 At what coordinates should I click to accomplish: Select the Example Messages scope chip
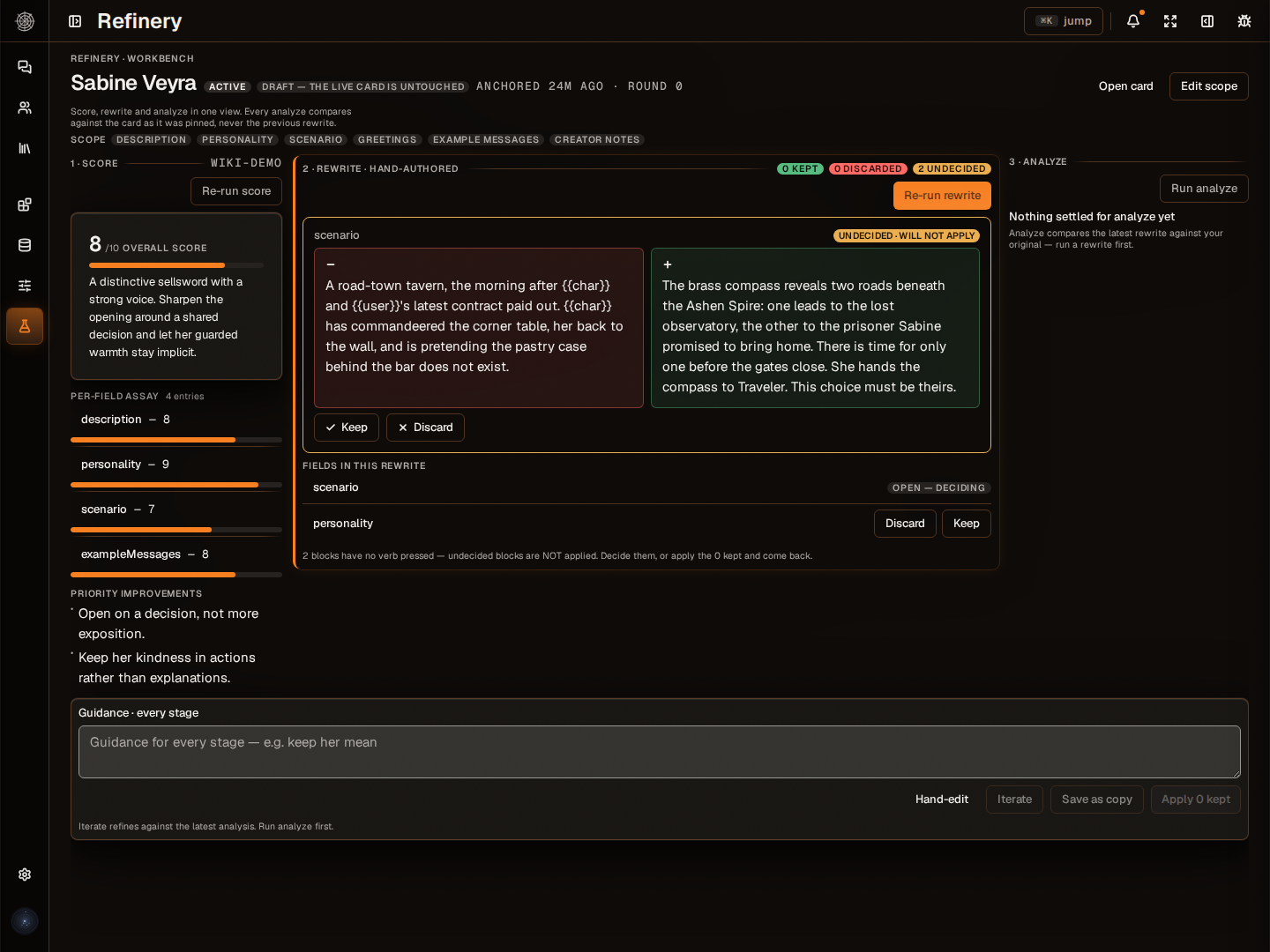click(x=486, y=139)
